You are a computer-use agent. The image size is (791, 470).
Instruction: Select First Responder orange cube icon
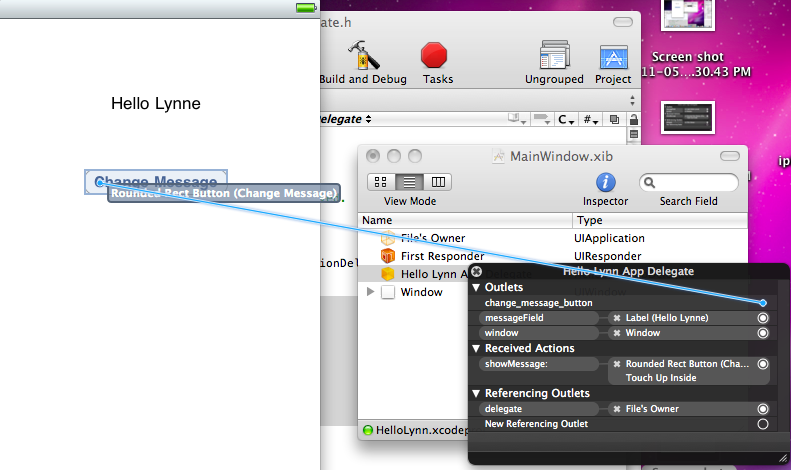[388, 256]
